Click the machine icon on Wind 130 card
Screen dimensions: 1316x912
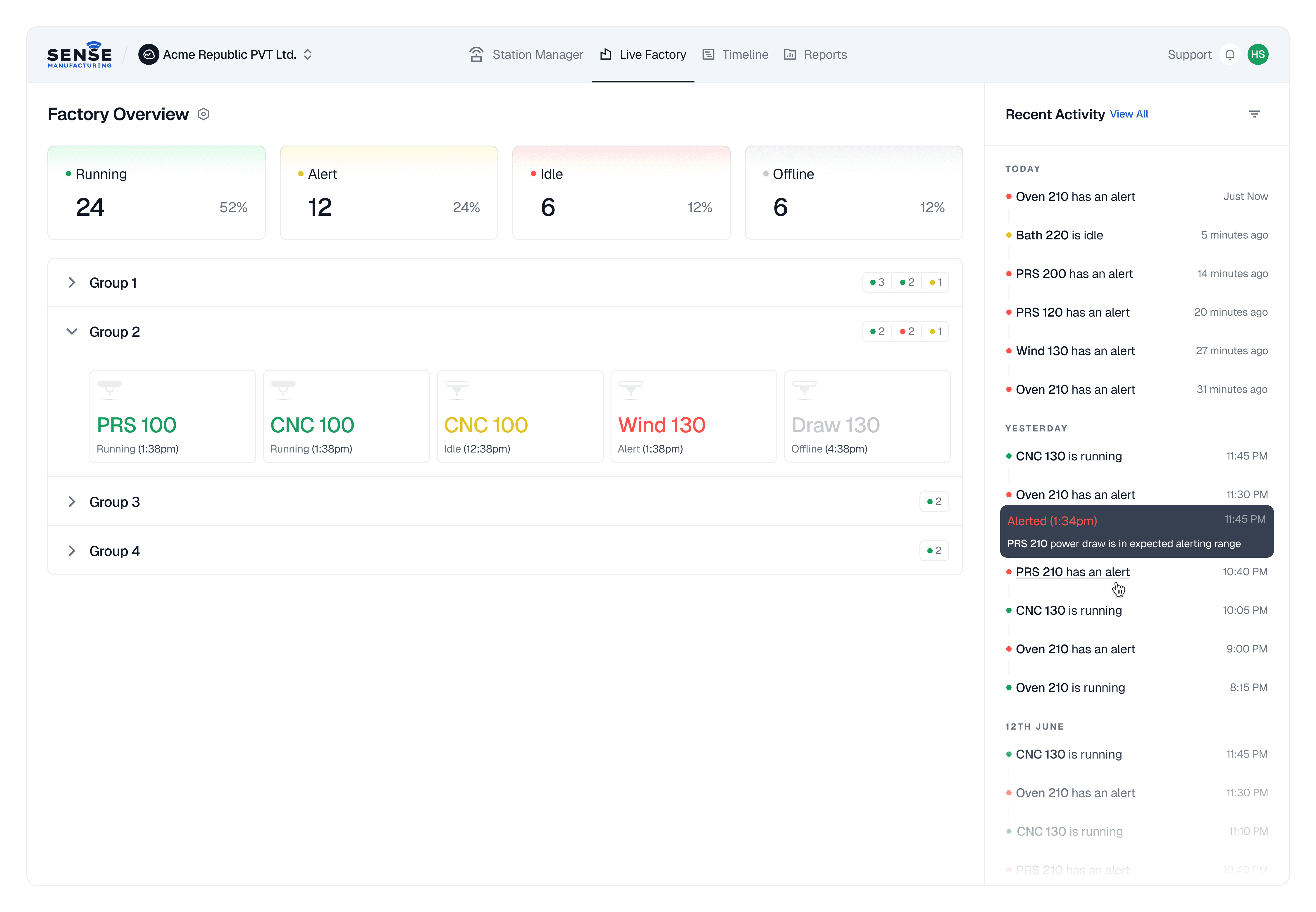631,389
